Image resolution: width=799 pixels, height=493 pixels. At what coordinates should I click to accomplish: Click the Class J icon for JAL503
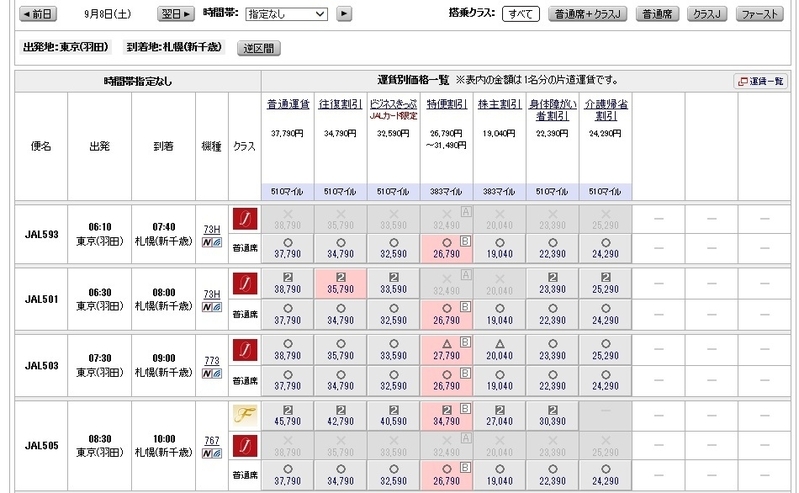click(x=245, y=350)
